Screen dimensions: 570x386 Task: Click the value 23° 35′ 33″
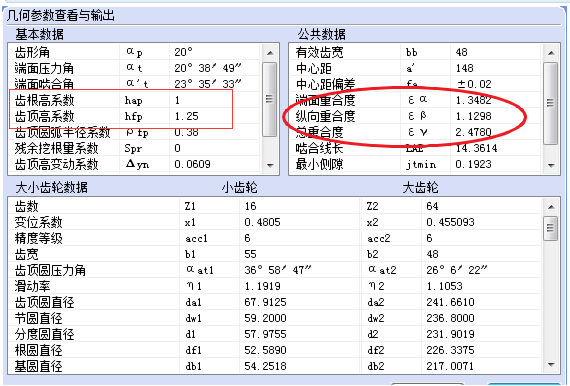(x=208, y=84)
